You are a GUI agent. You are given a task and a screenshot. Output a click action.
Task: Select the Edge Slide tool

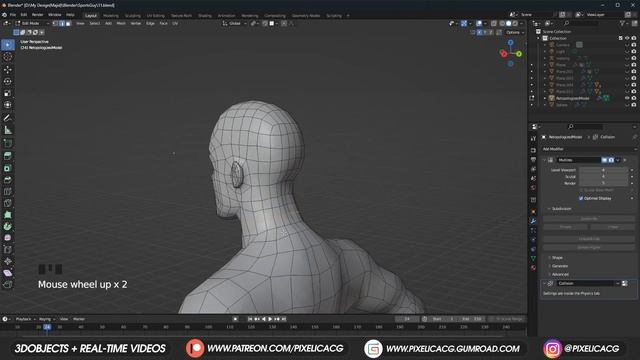8,250
